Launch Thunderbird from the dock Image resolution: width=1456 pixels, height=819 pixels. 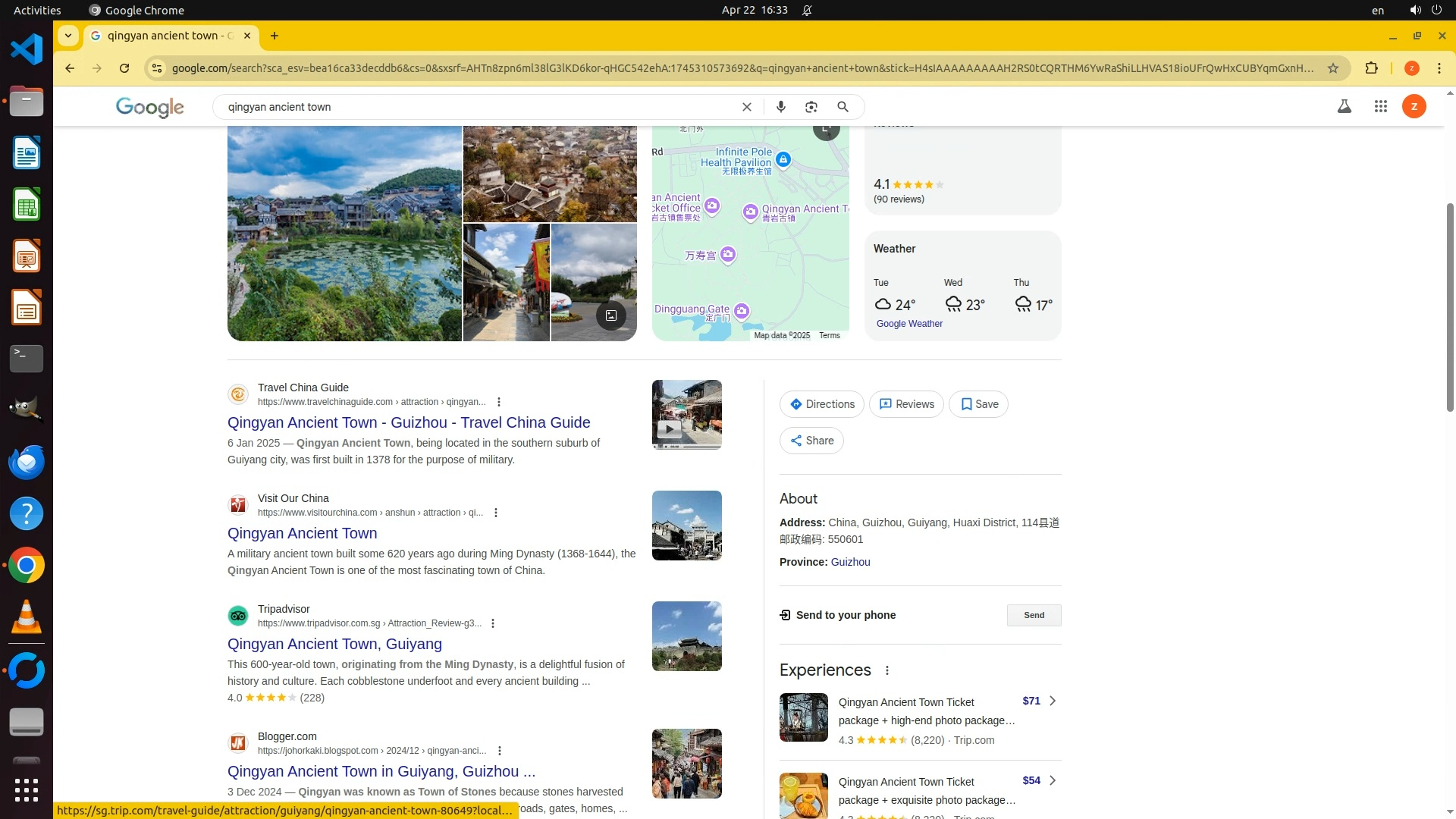[x=27, y=463]
